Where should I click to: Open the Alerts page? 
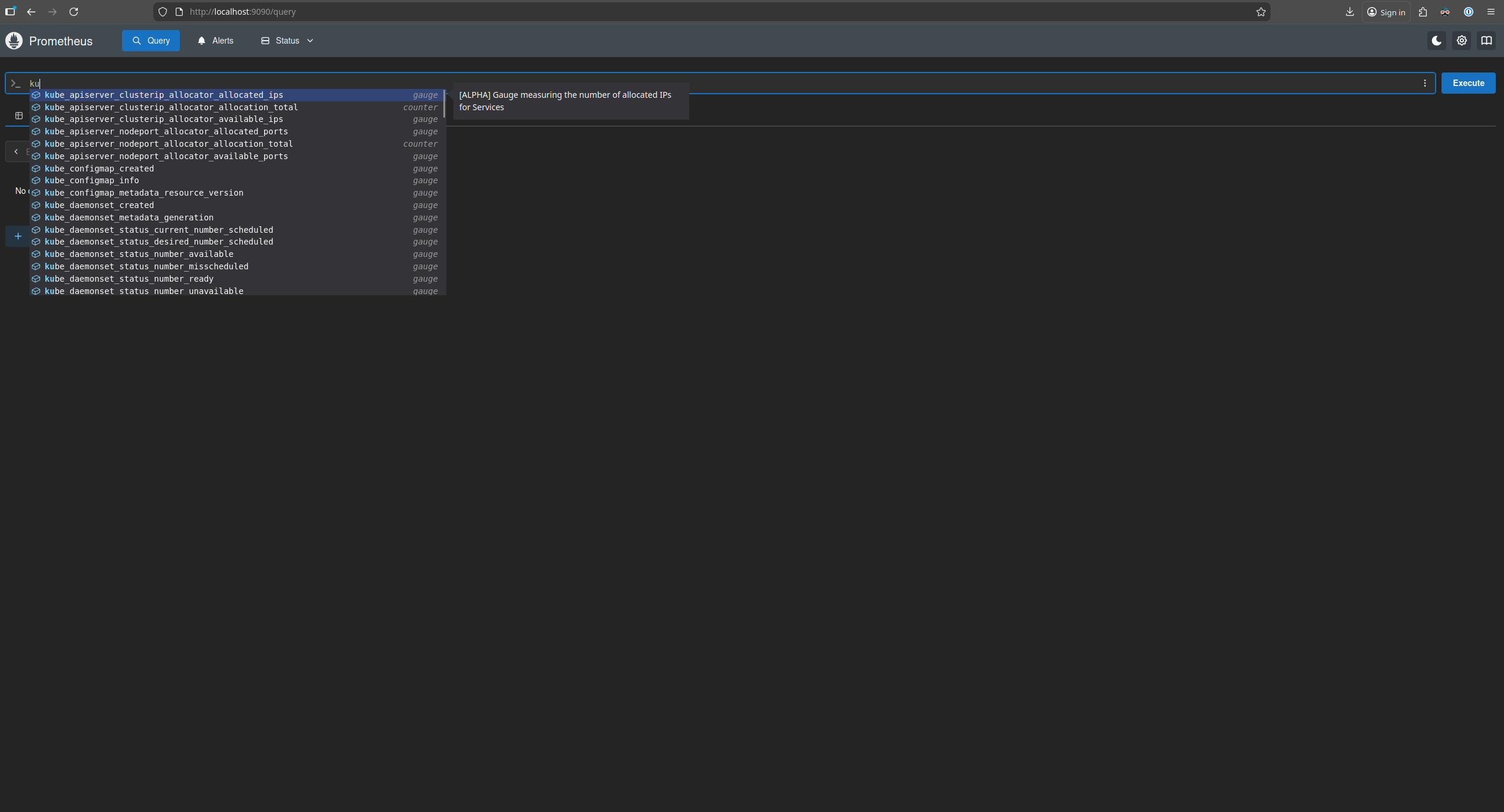[x=216, y=41]
